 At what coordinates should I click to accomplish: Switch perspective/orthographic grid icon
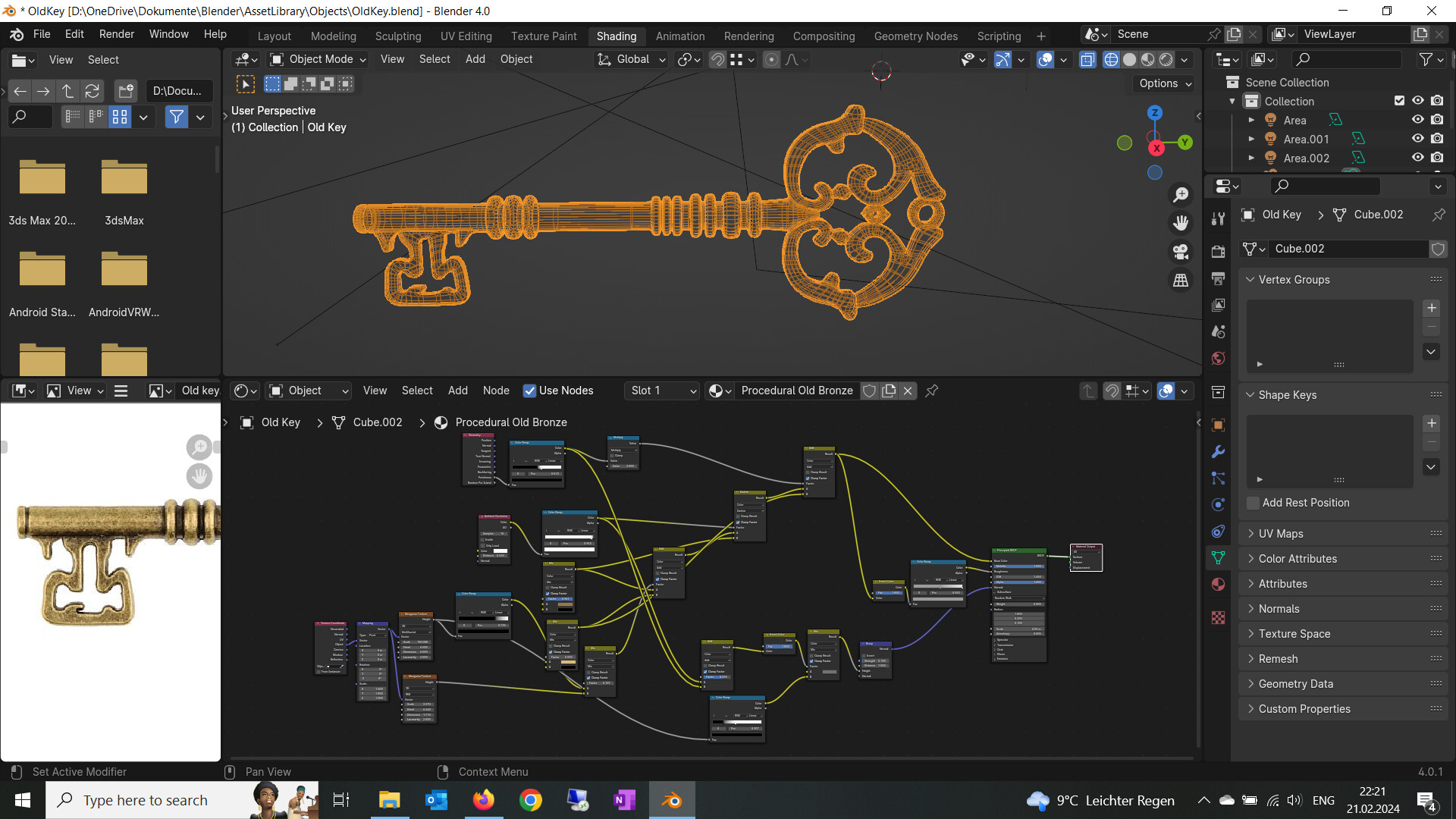pos(1181,281)
